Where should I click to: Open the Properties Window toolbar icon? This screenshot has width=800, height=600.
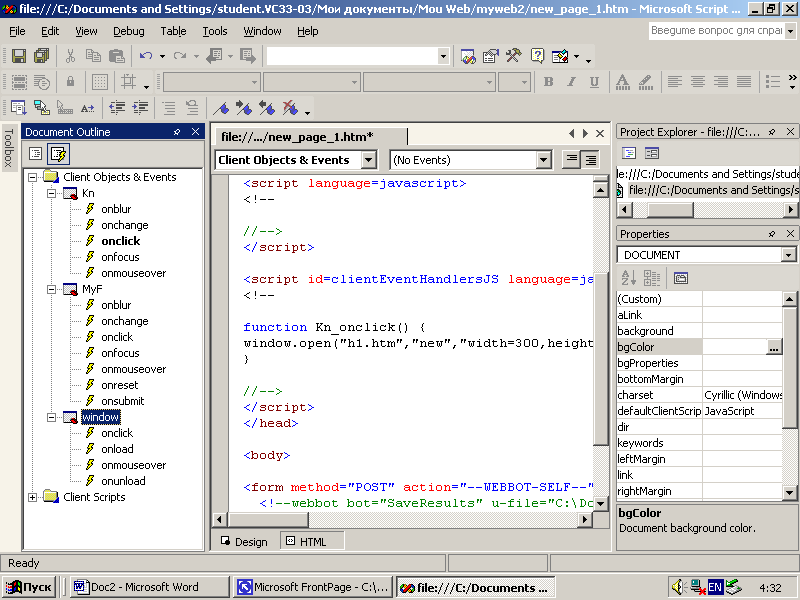(490, 56)
